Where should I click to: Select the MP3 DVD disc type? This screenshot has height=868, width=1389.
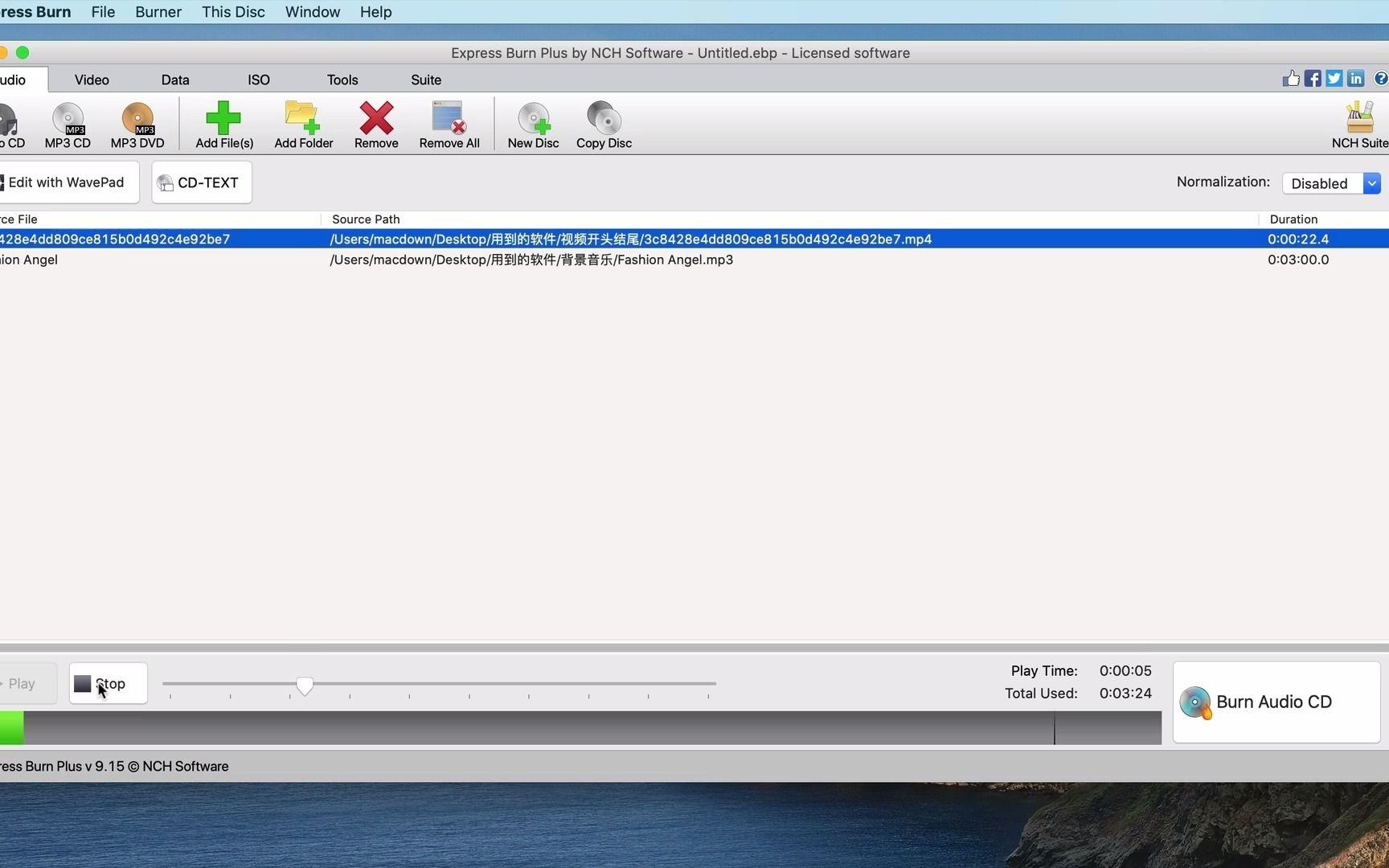137,125
